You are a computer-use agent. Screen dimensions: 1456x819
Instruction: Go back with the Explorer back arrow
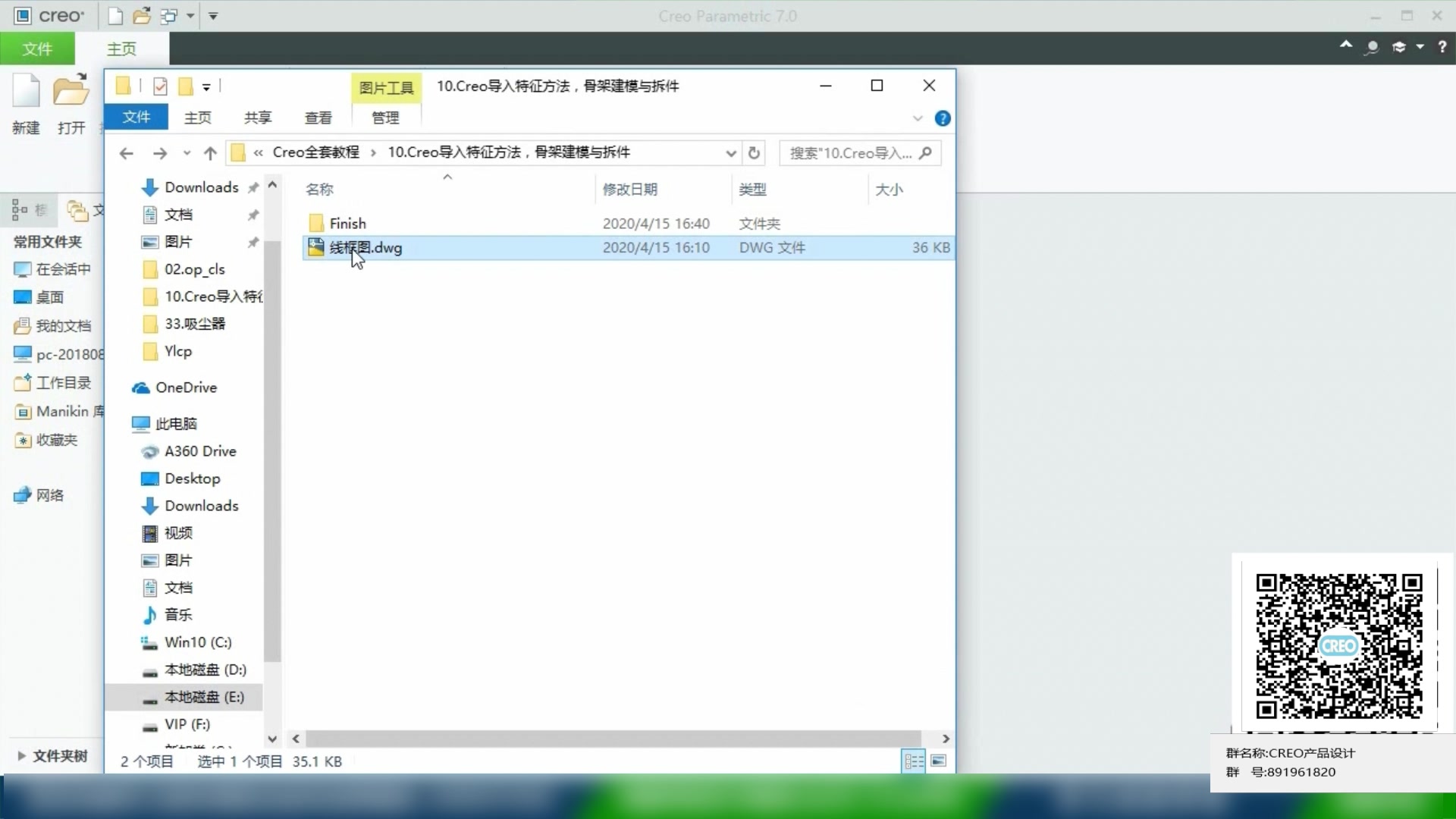(x=127, y=153)
